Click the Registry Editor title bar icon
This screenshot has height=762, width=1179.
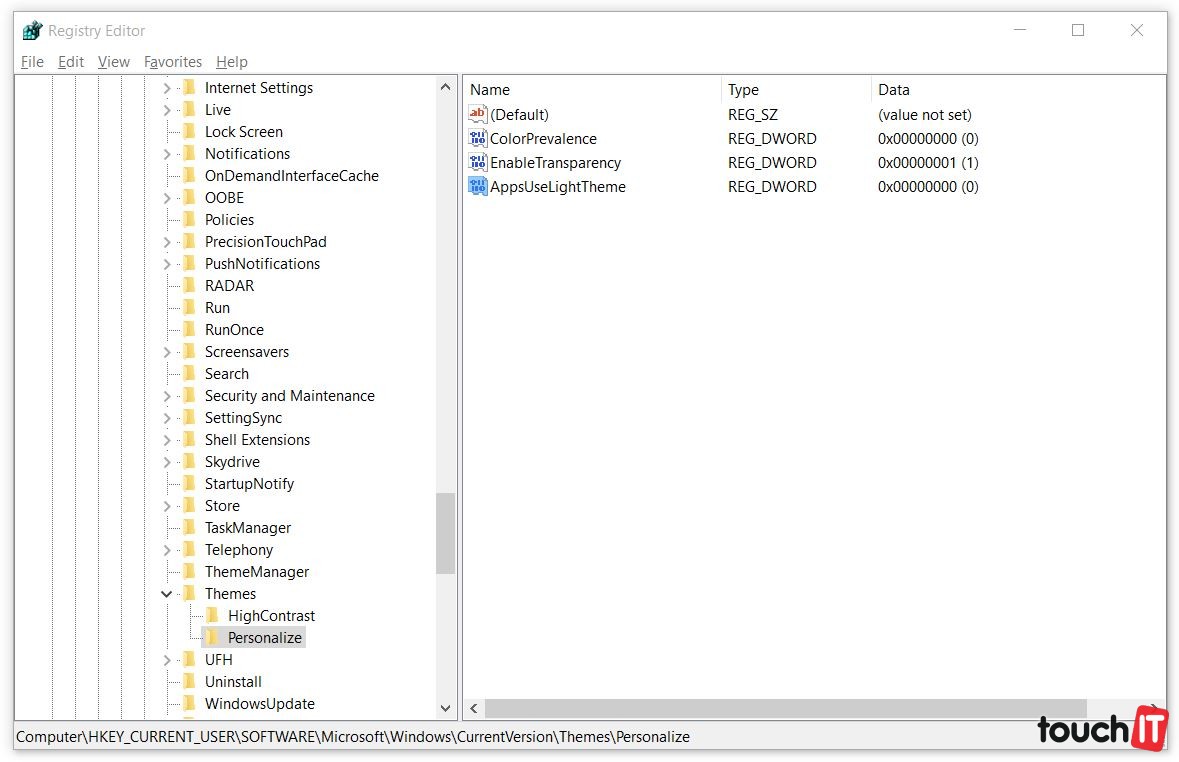32,31
